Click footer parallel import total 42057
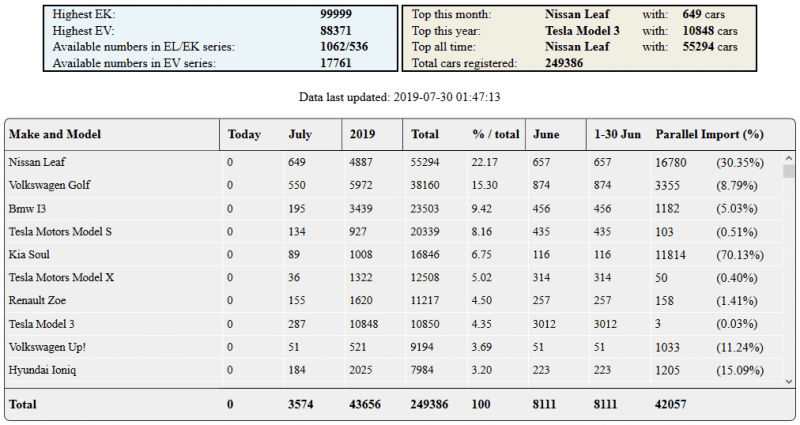 [x=670, y=405]
